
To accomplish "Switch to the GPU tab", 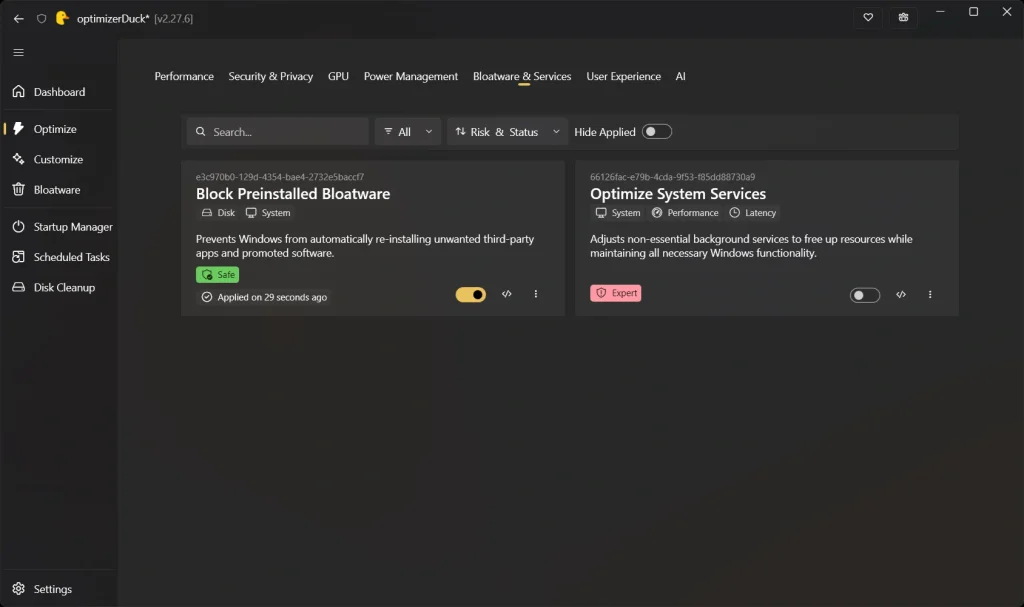I will coord(338,76).
